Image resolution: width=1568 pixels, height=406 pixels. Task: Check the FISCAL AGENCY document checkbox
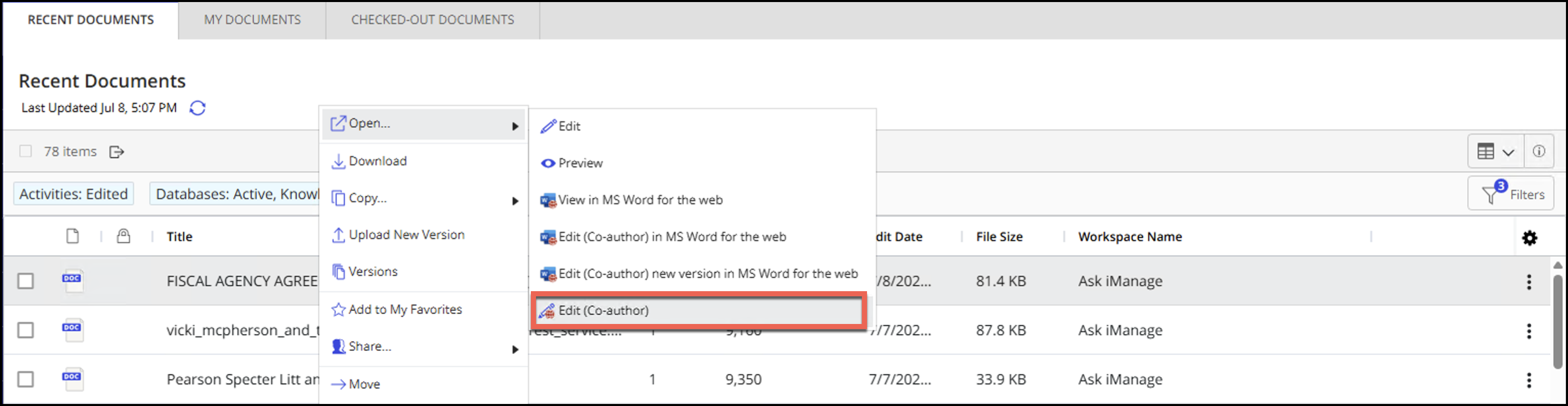coord(26,280)
